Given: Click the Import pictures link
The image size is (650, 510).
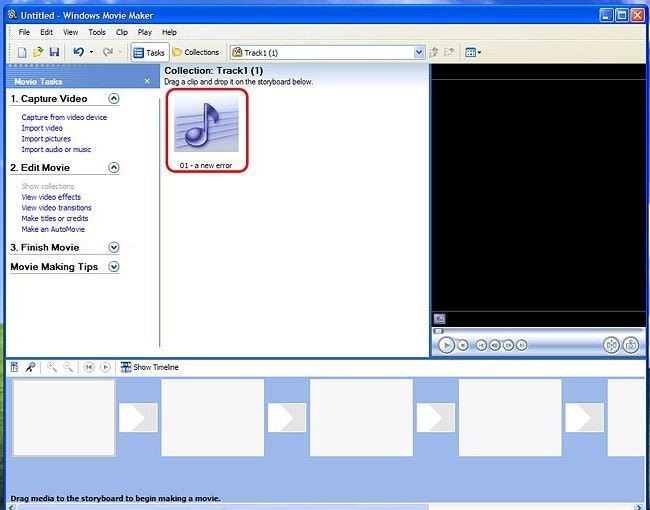Looking at the screenshot, I should click(x=46, y=139).
